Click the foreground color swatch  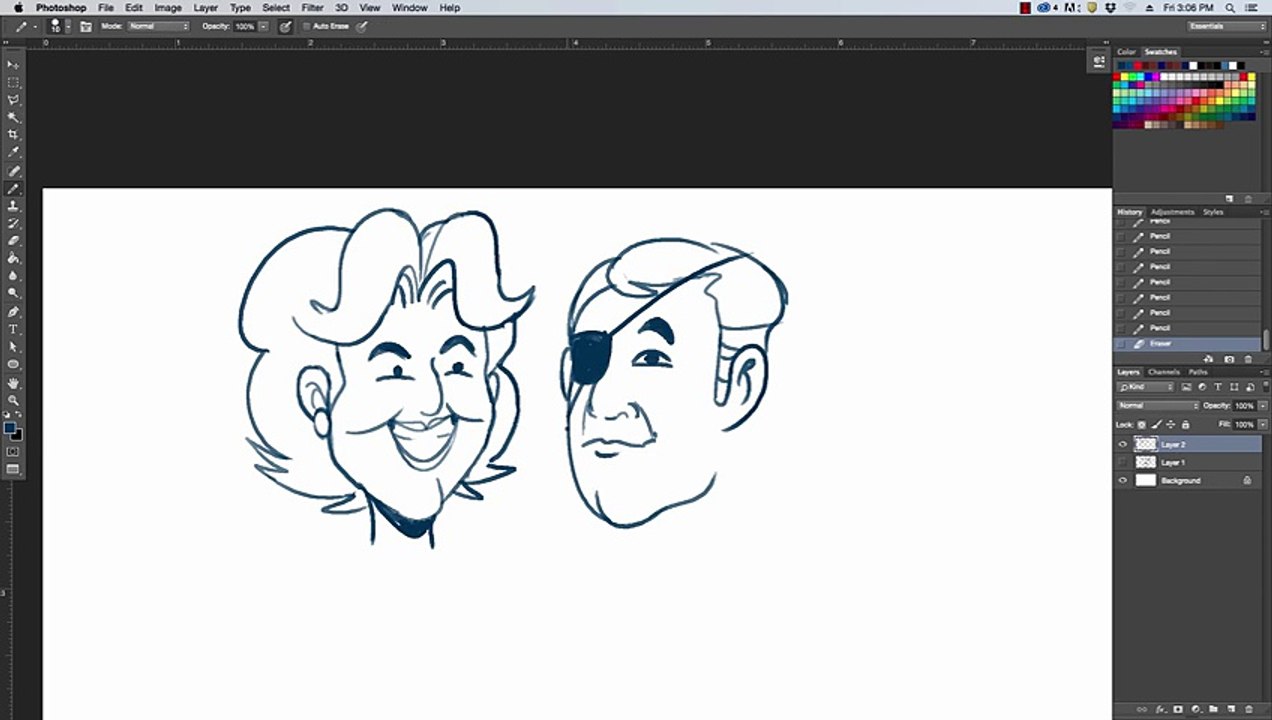(x=10, y=428)
